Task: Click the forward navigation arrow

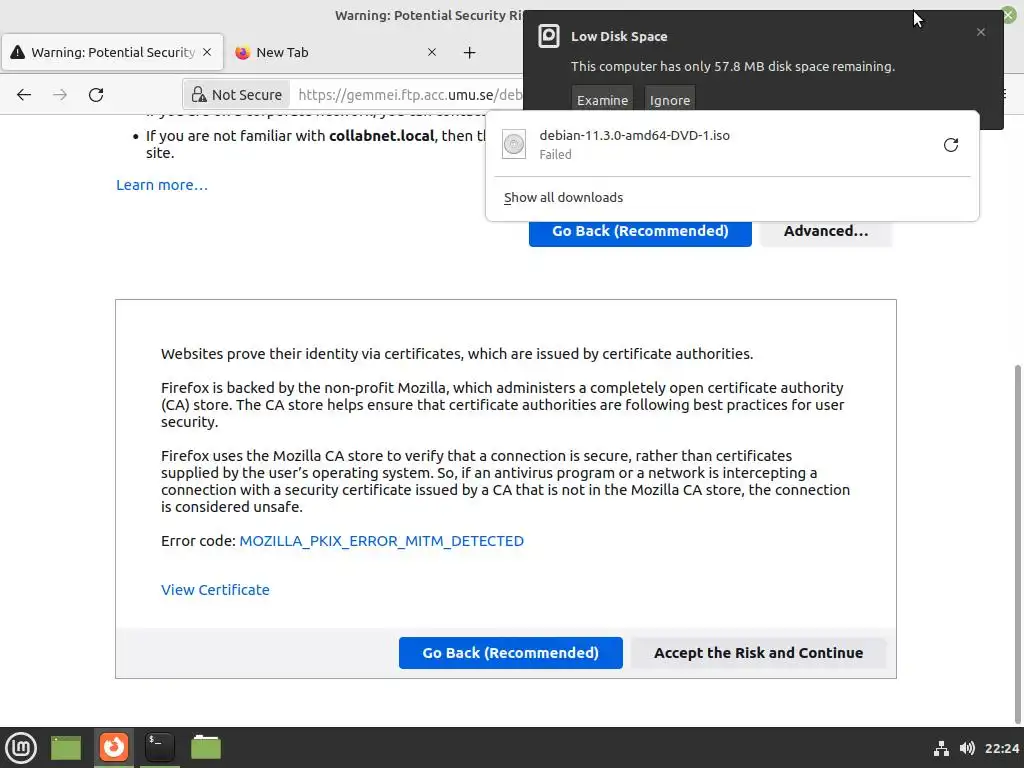Action: tap(60, 95)
